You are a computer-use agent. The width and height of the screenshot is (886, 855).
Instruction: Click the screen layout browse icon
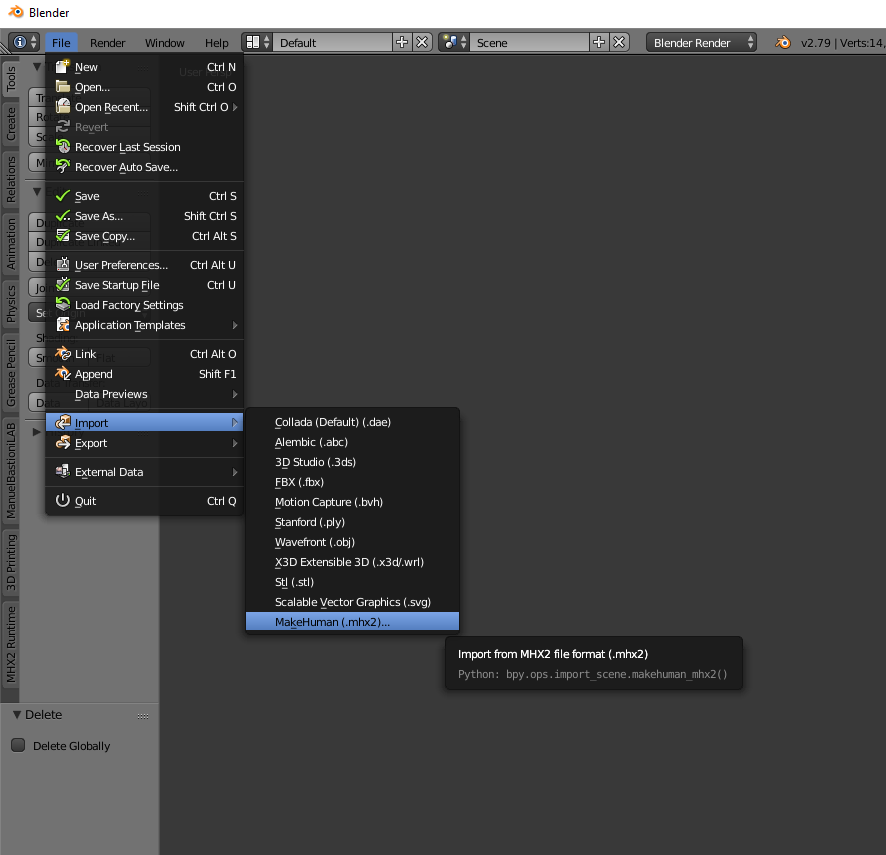[258, 42]
